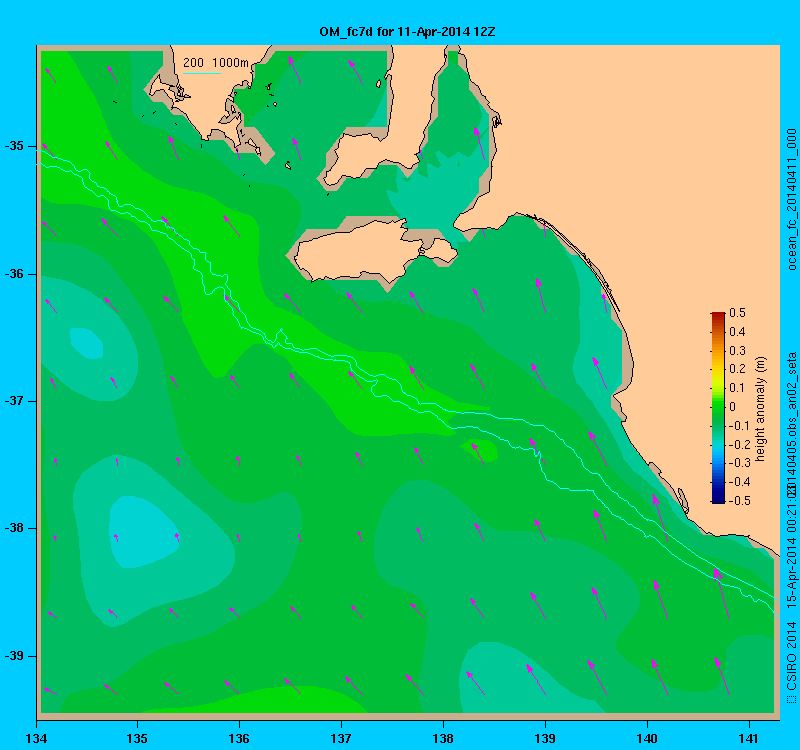Pick the -0.3 value on the color scale
This screenshot has height=750, width=800.
[x=738, y=463]
